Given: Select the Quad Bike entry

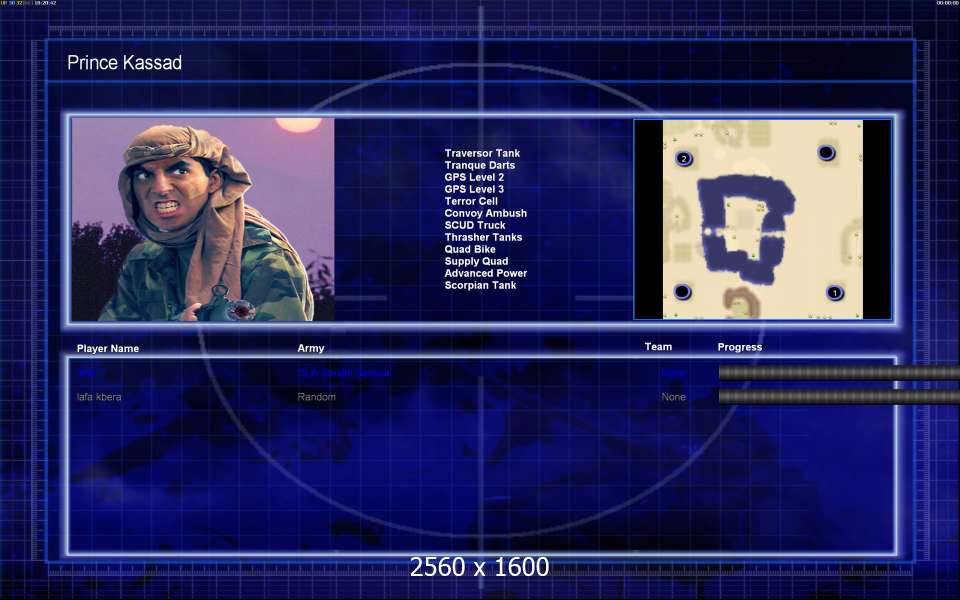Looking at the screenshot, I should click(x=470, y=249).
